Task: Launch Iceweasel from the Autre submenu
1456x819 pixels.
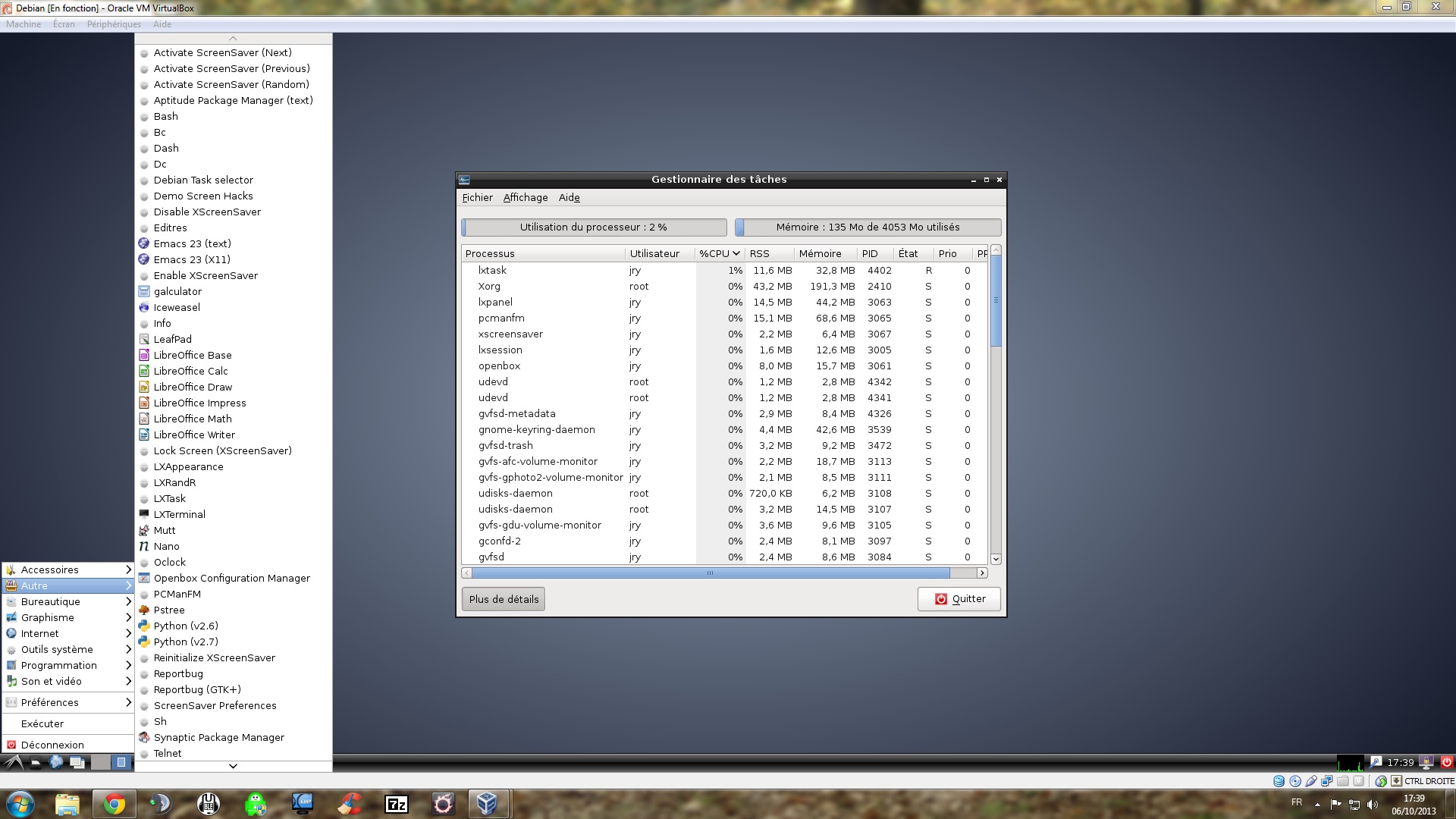Action: point(234,307)
